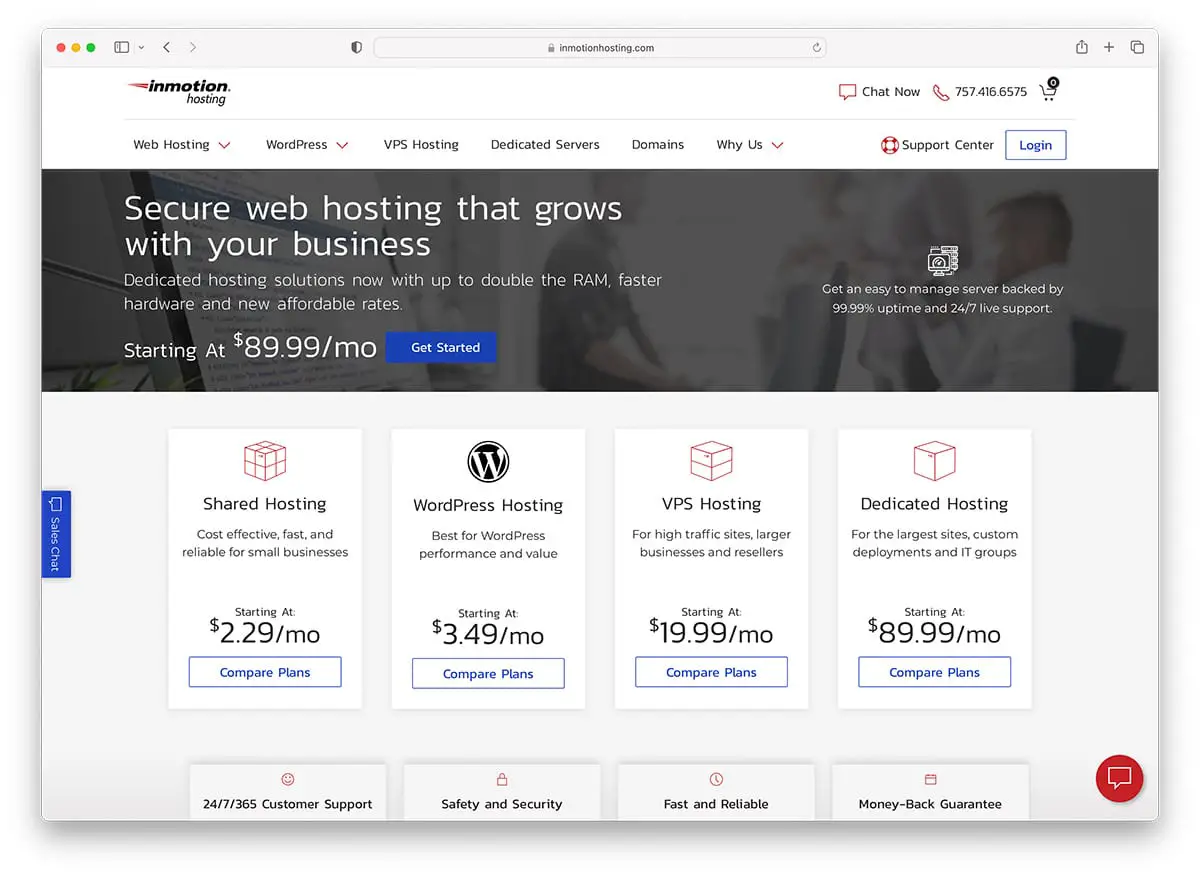The width and height of the screenshot is (1200, 876).
Task: Click the chat icon on Sales Chat tab
Action: coord(56,504)
